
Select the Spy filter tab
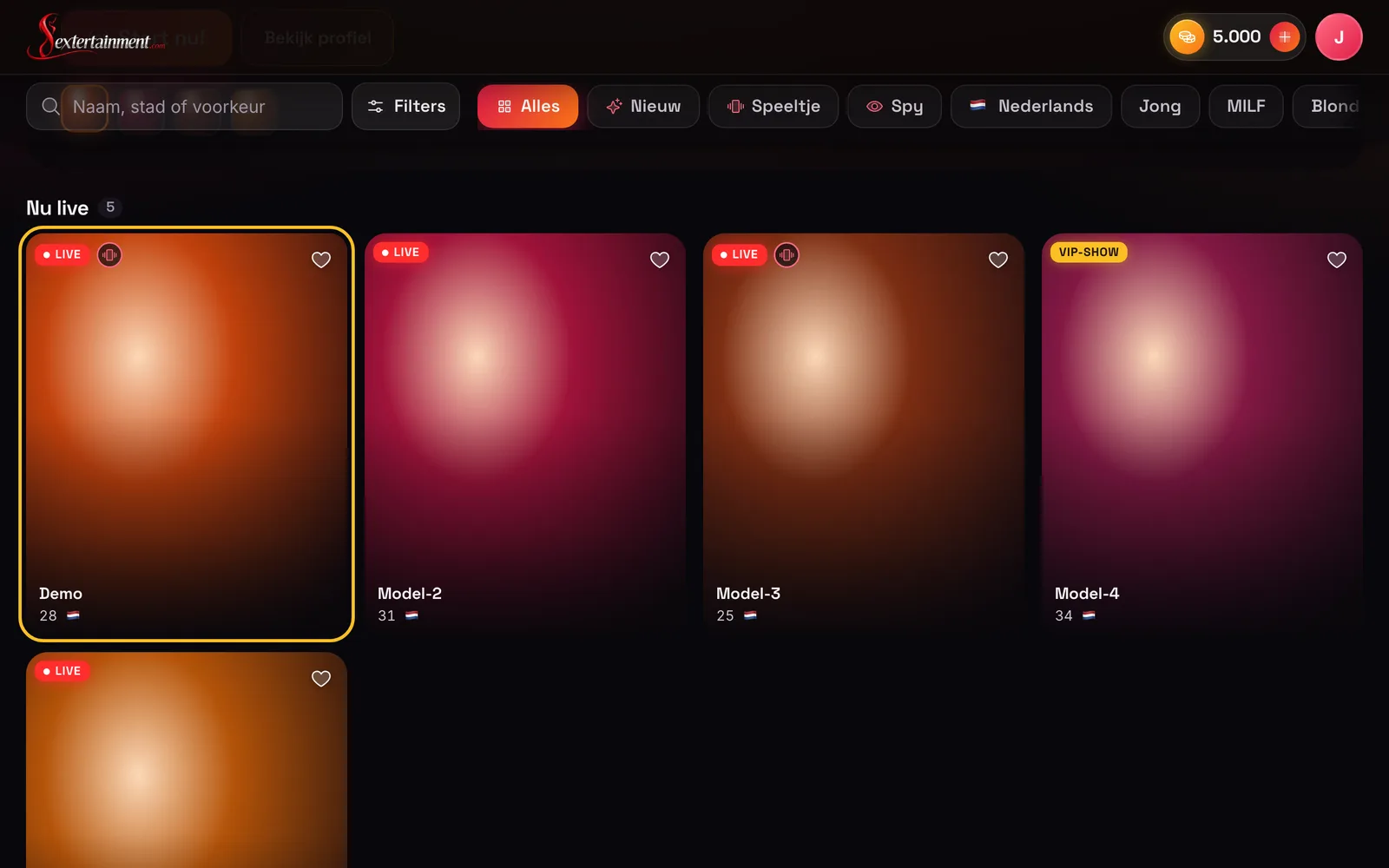894,106
